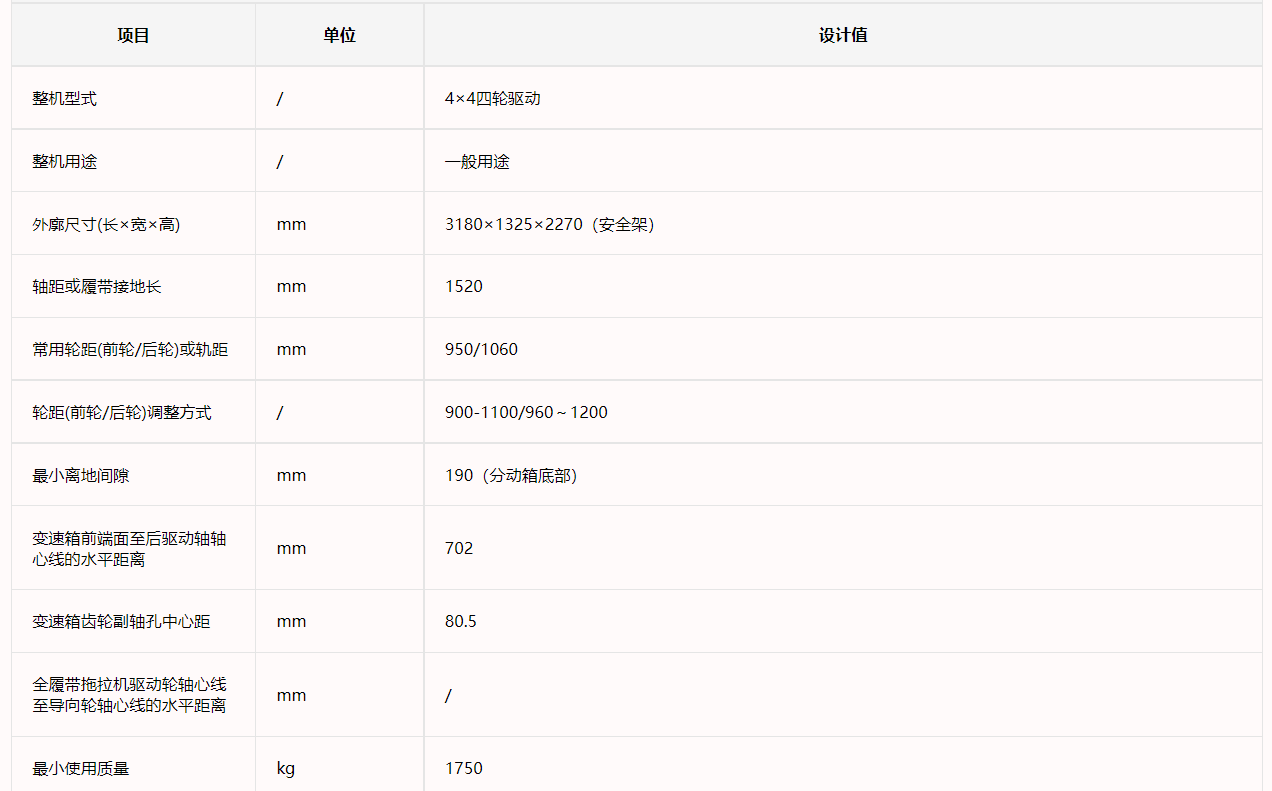Select the 轴距或履带接地长 row label
This screenshot has height=791, width=1272.
(x=97, y=287)
